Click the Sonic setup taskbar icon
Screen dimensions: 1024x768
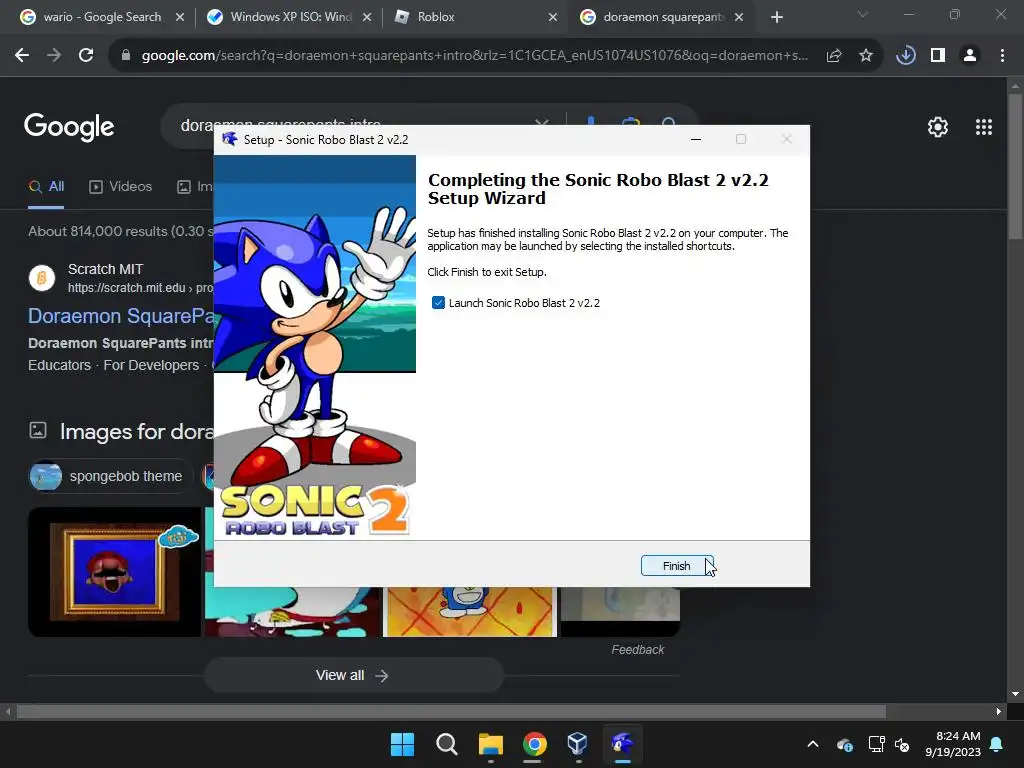point(622,744)
